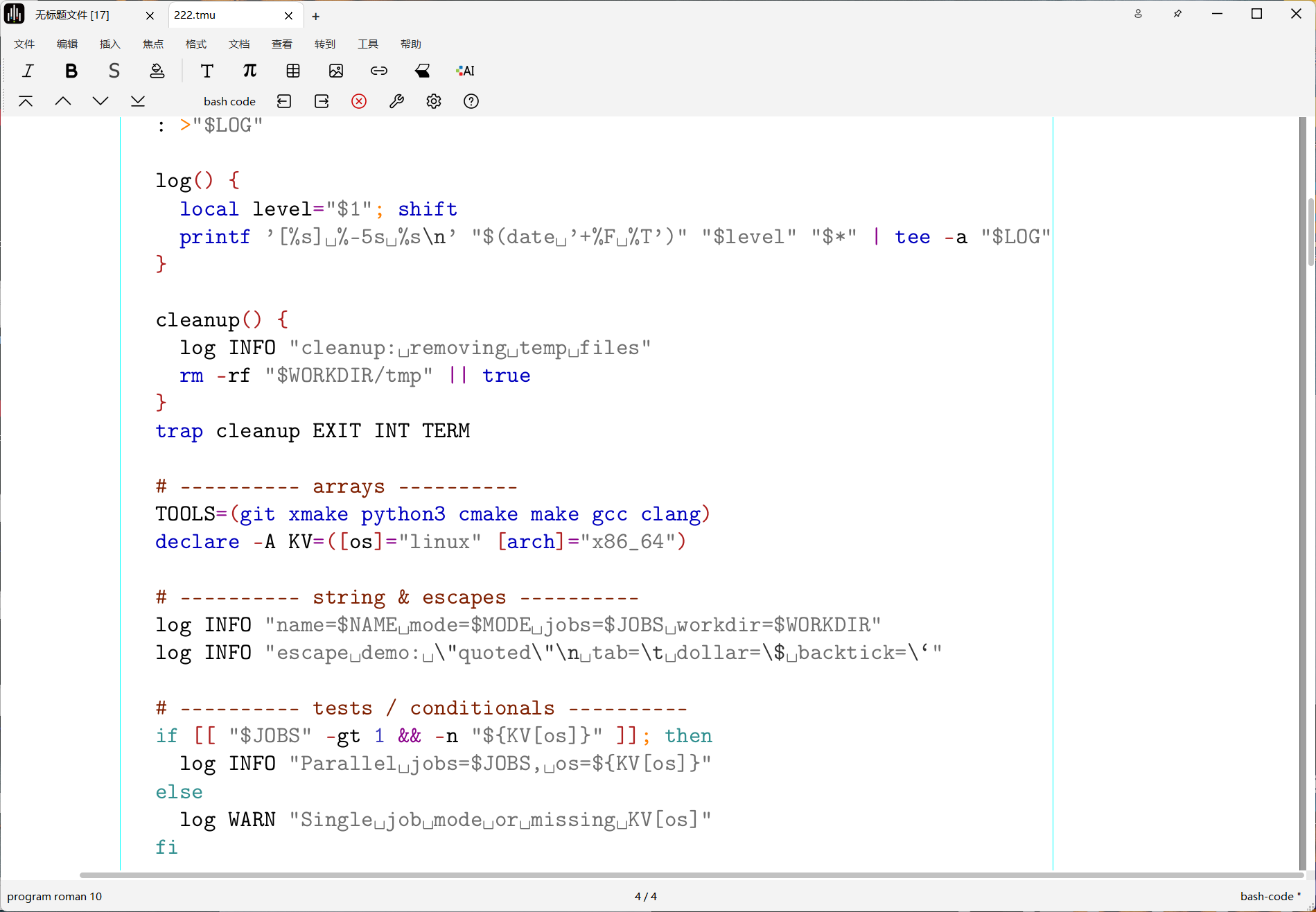Click the red remove-environment circle icon
The width and height of the screenshot is (1316, 912).
(359, 101)
